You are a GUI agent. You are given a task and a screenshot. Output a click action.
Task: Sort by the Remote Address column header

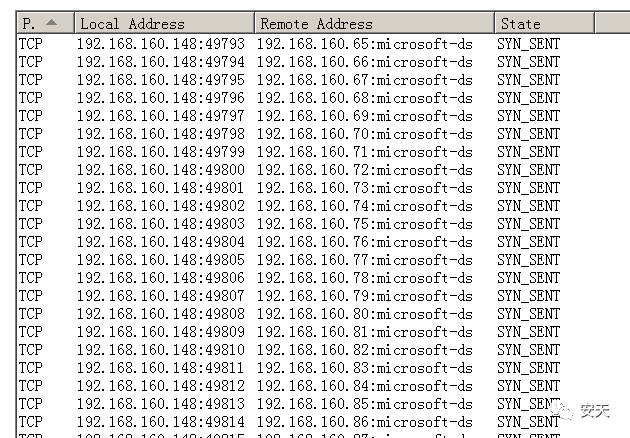coord(374,23)
